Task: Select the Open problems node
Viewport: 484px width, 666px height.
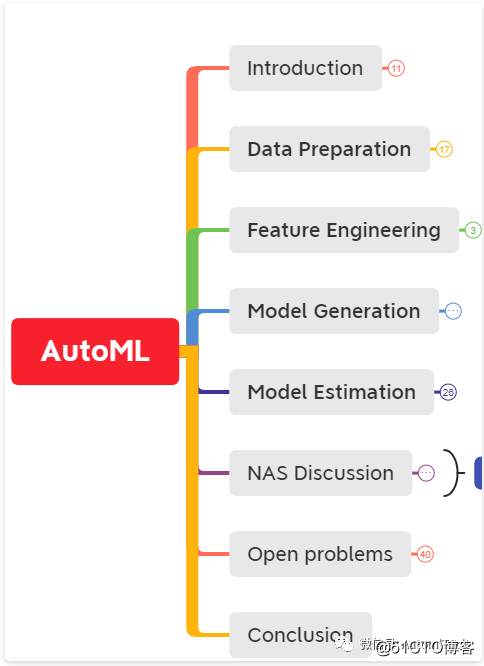Action: [320, 554]
